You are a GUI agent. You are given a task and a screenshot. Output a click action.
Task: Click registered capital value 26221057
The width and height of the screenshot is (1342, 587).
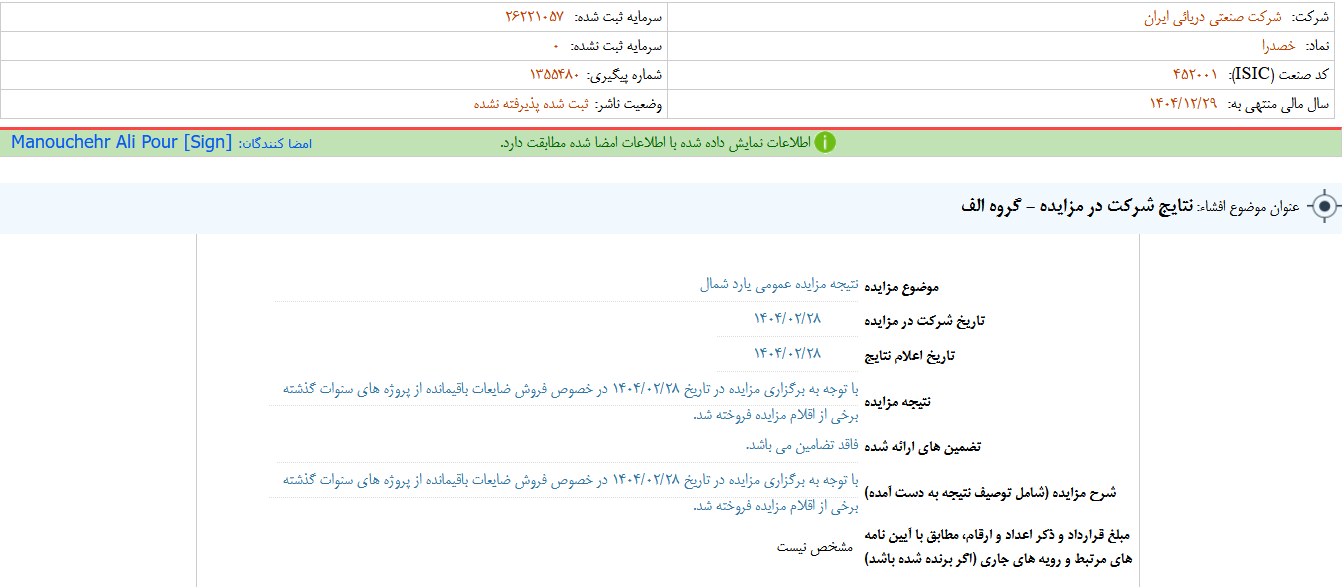click(x=534, y=18)
